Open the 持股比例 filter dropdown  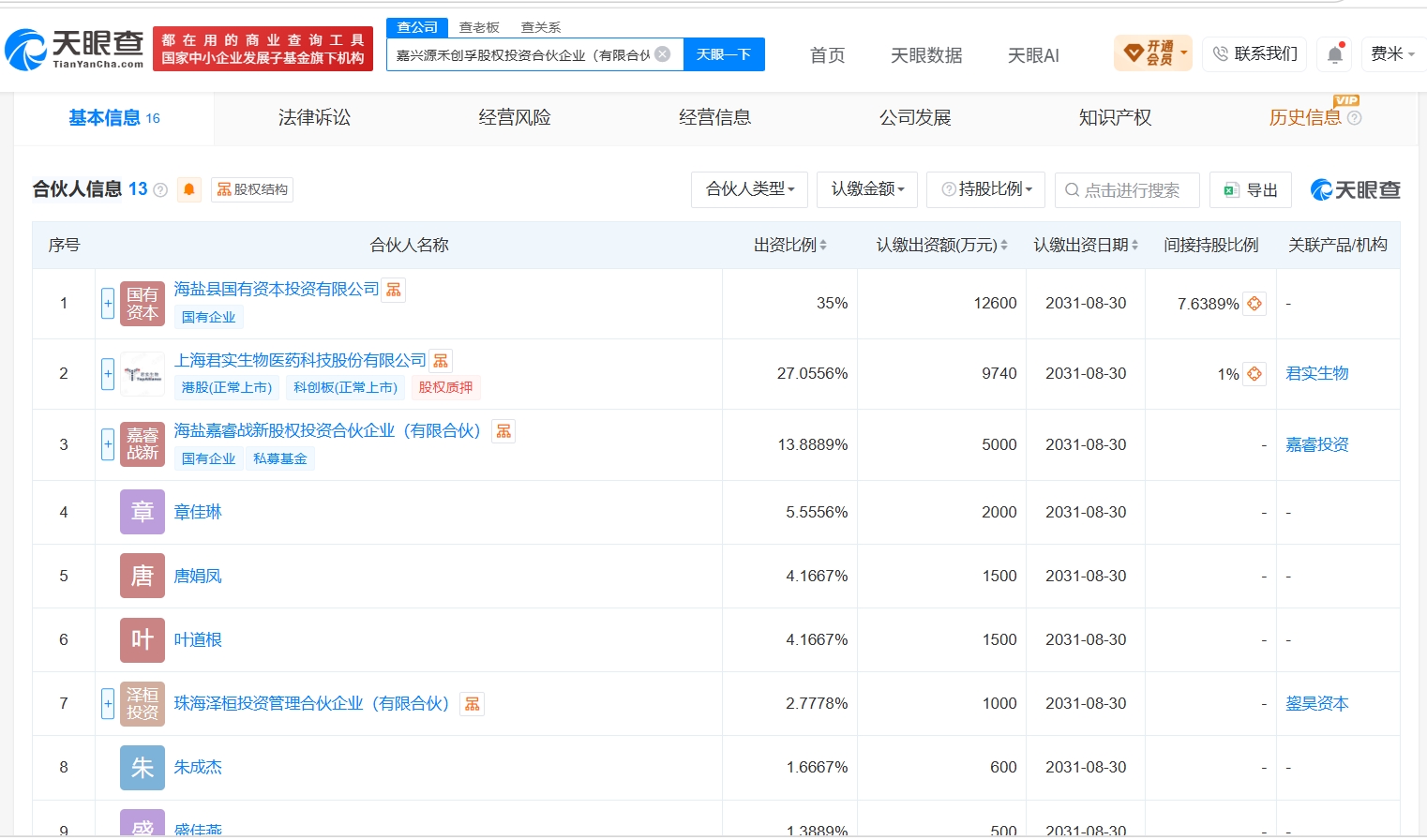(985, 189)
